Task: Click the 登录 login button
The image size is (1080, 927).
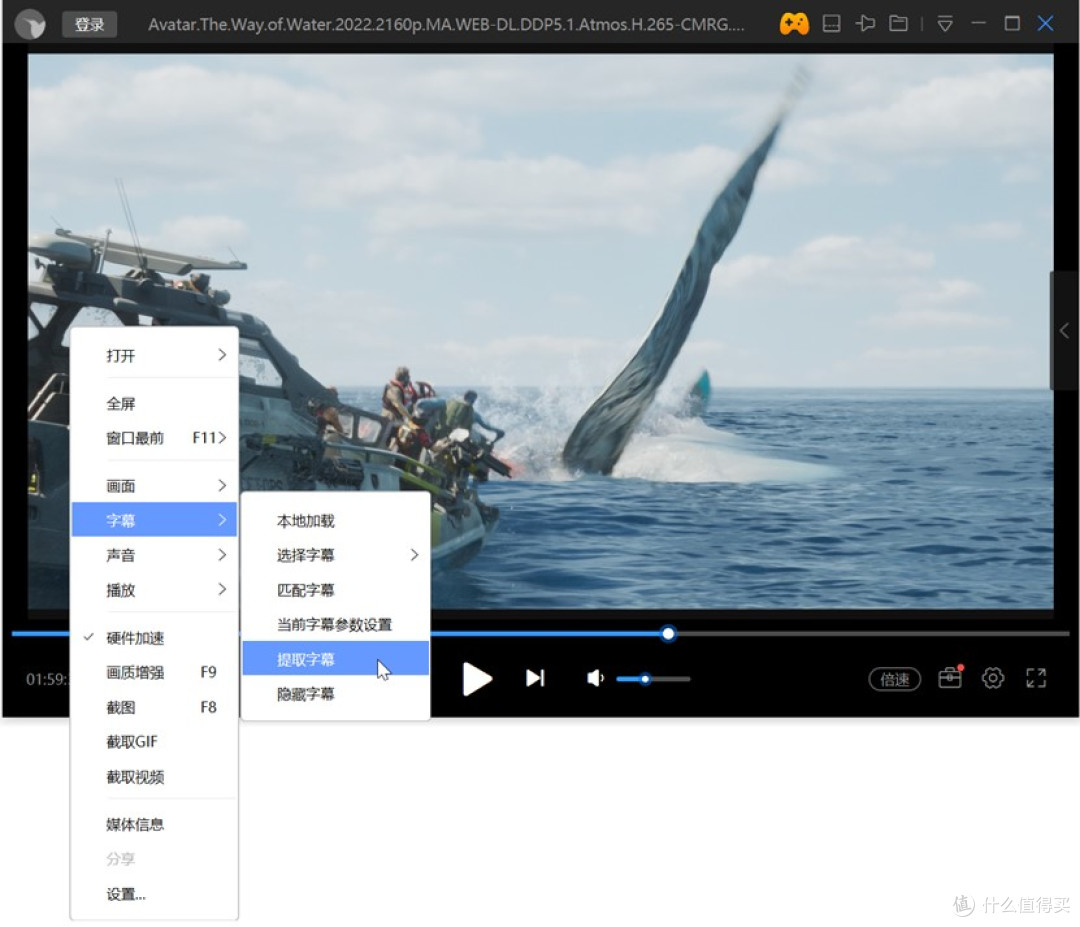Action: pyautogui.click(x=89, y=24)
